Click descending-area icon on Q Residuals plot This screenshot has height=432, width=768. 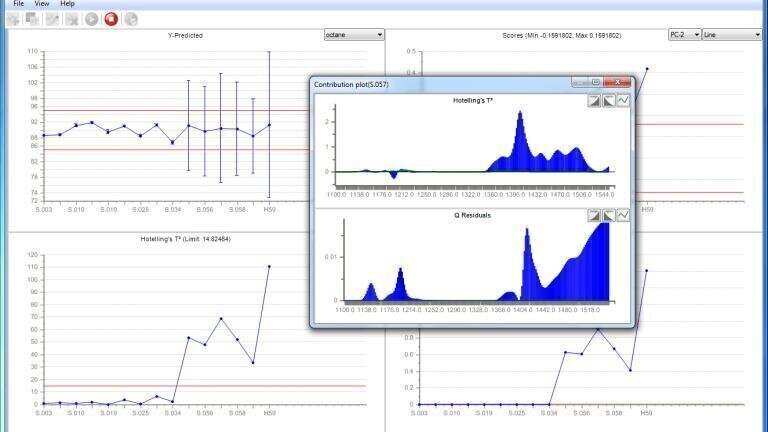click(608, 215)
